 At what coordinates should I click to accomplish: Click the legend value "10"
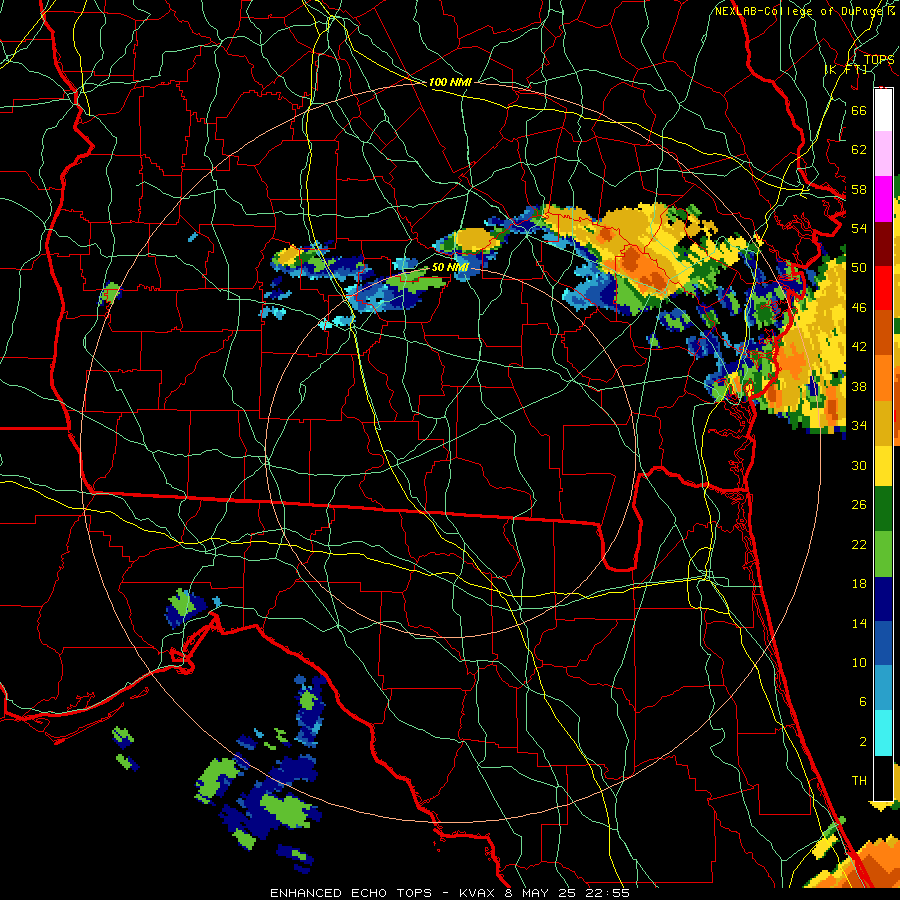[x=859, y=662]
